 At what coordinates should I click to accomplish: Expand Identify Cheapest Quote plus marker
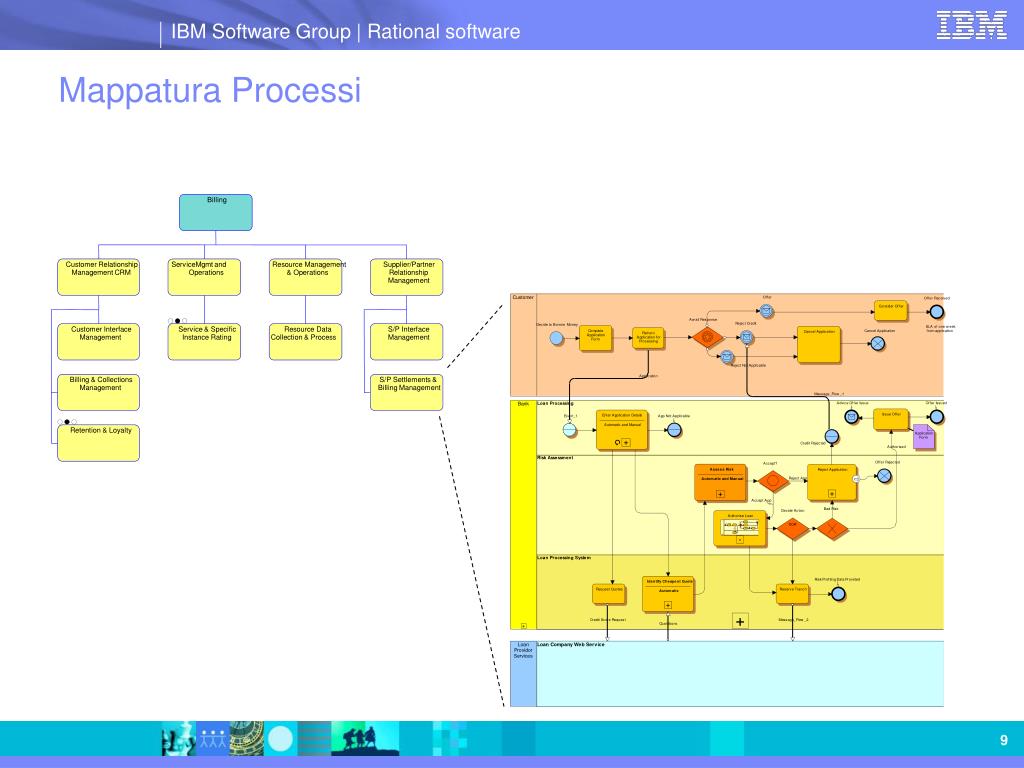[x=668, y=605]
